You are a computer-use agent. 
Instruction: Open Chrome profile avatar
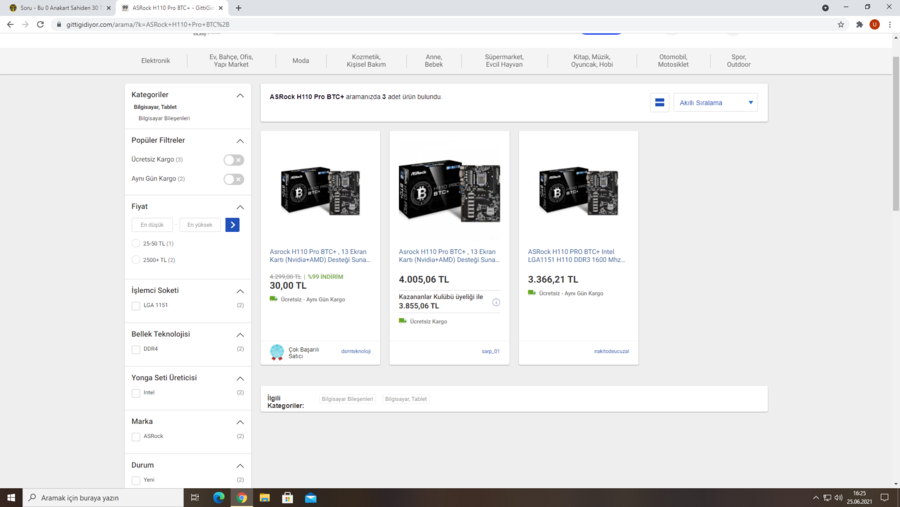point(875,24)
